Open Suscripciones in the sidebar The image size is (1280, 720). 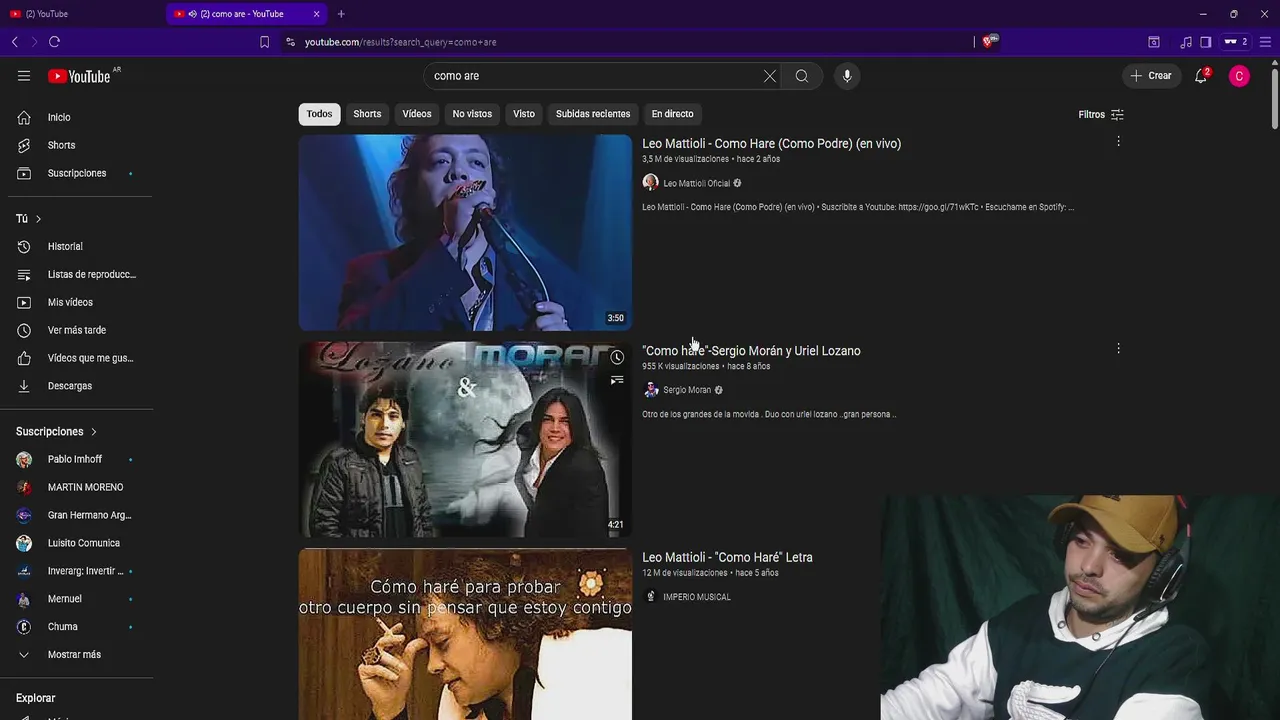click(x=76, y=173)
